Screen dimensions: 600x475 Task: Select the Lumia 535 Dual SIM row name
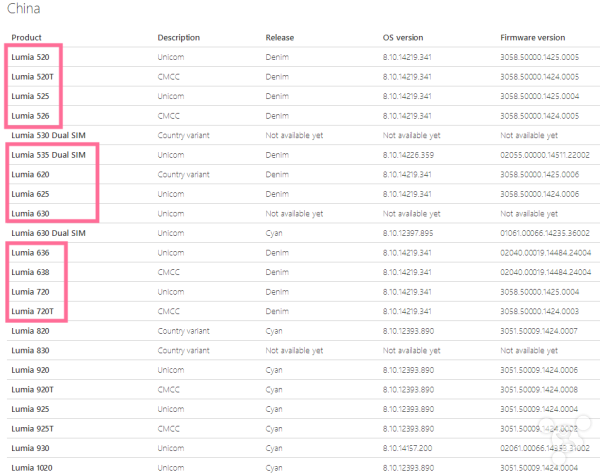point(48,155)
